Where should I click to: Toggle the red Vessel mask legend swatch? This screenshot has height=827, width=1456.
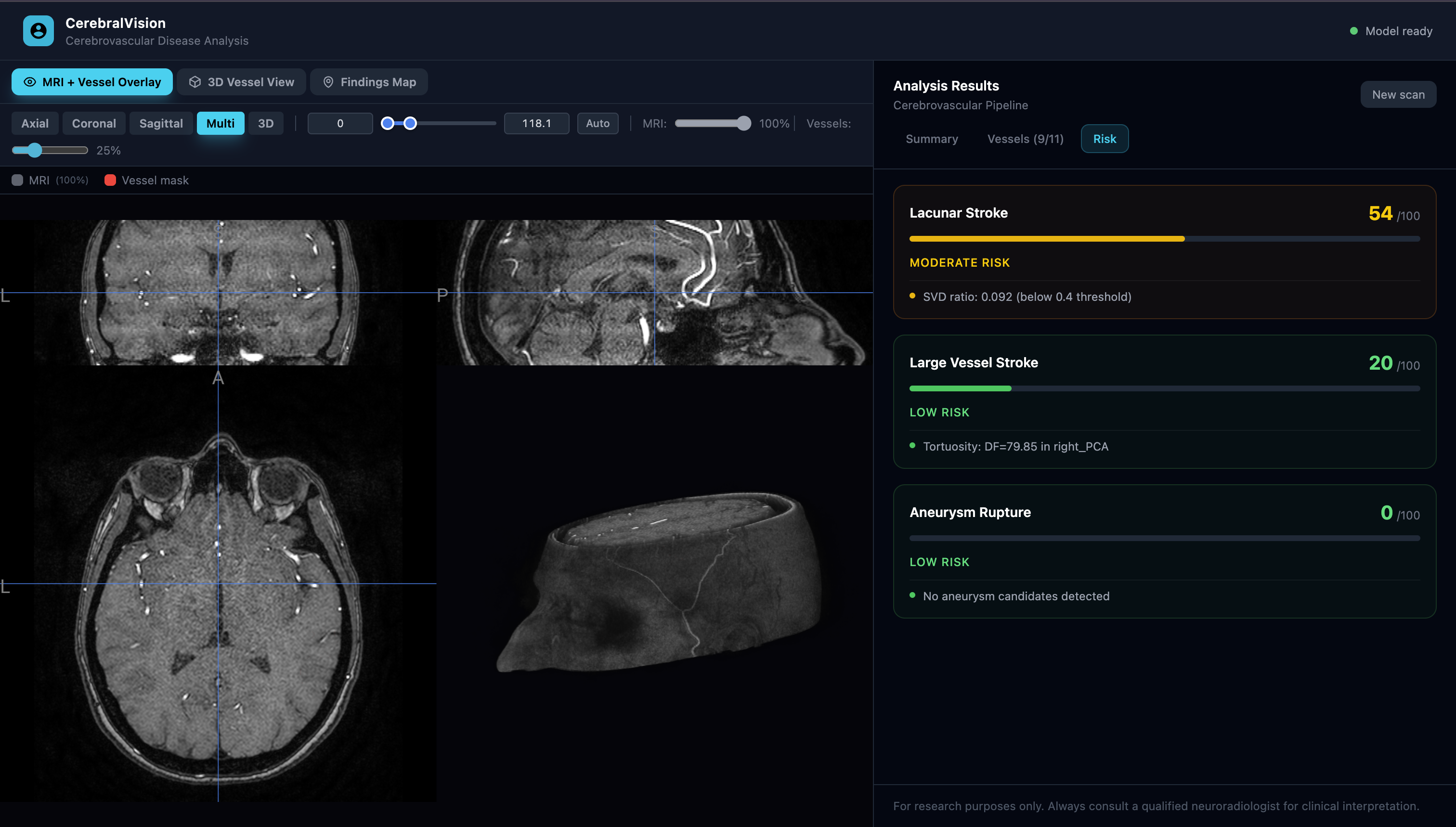coord(110,180)
